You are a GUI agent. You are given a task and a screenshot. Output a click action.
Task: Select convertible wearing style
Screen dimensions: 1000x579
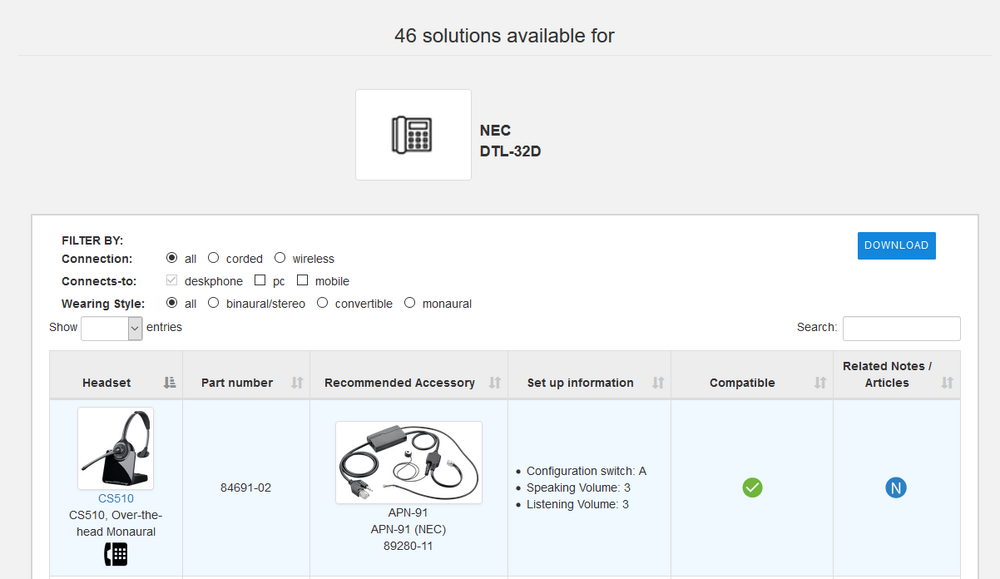click(322, 302)
